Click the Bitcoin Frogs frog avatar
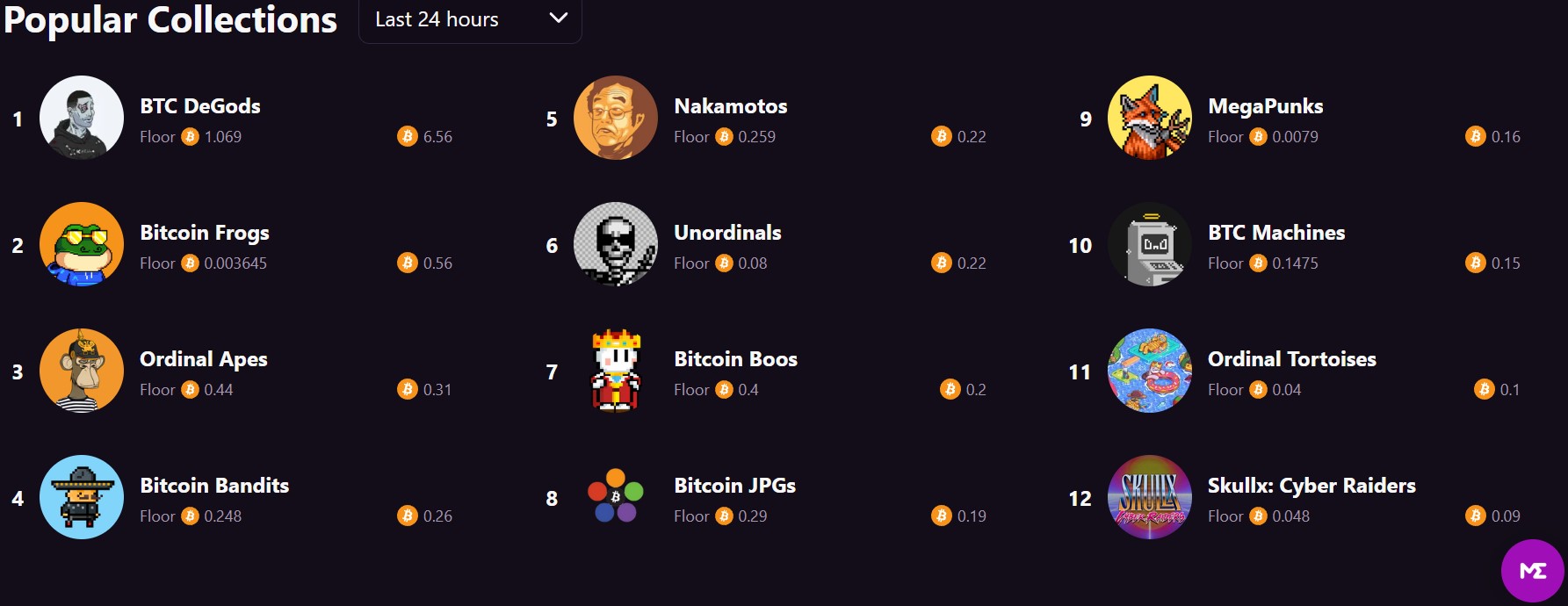 pyautogui.click(x=82, y=244)
